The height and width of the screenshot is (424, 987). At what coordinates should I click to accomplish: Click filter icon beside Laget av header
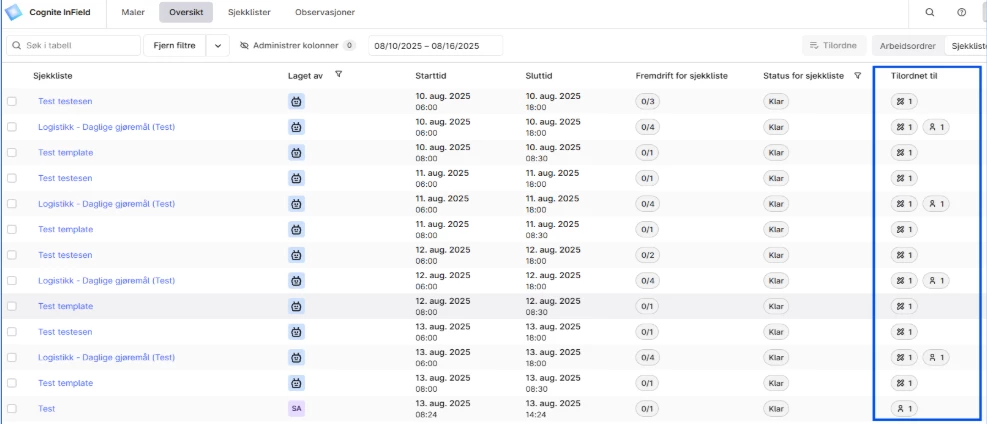(x=339, y=75)
